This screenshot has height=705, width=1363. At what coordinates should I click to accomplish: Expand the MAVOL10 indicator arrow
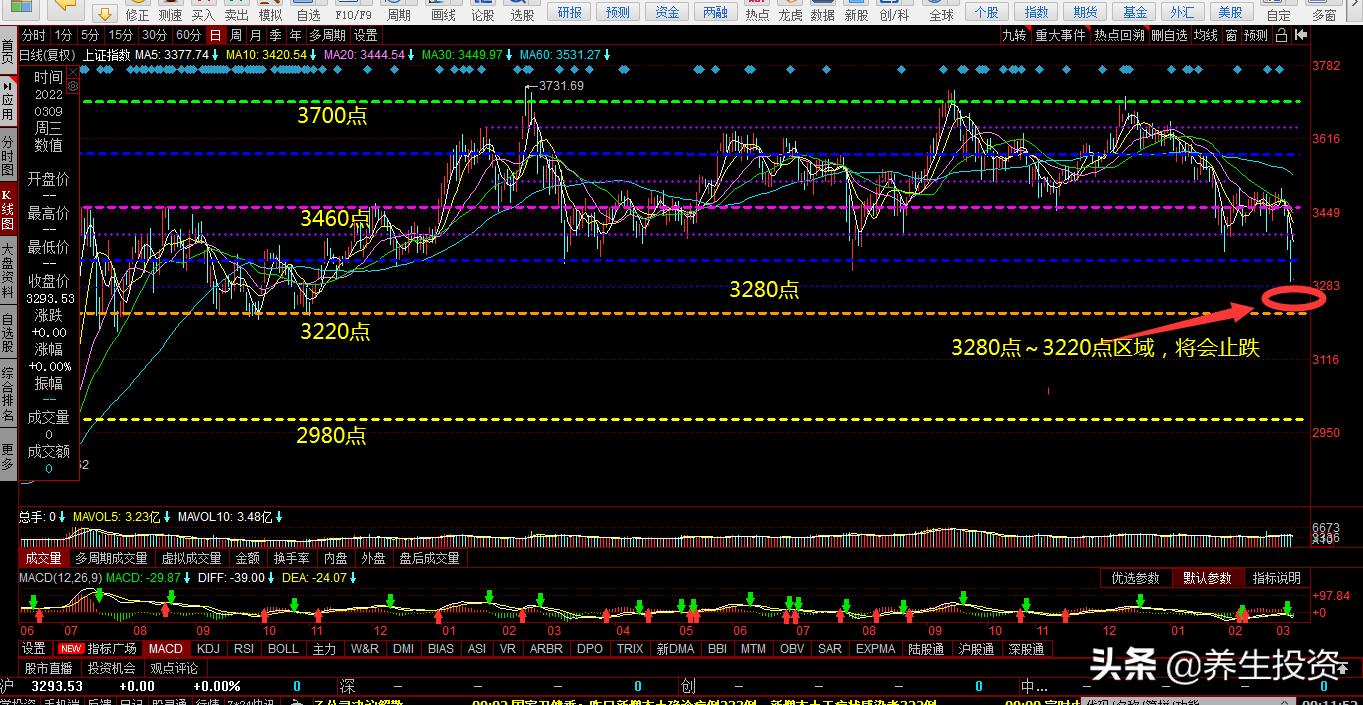click(x=279, y=517)
